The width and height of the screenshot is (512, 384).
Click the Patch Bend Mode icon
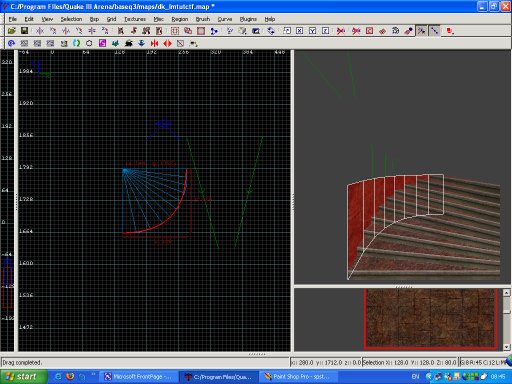point(395,31)
